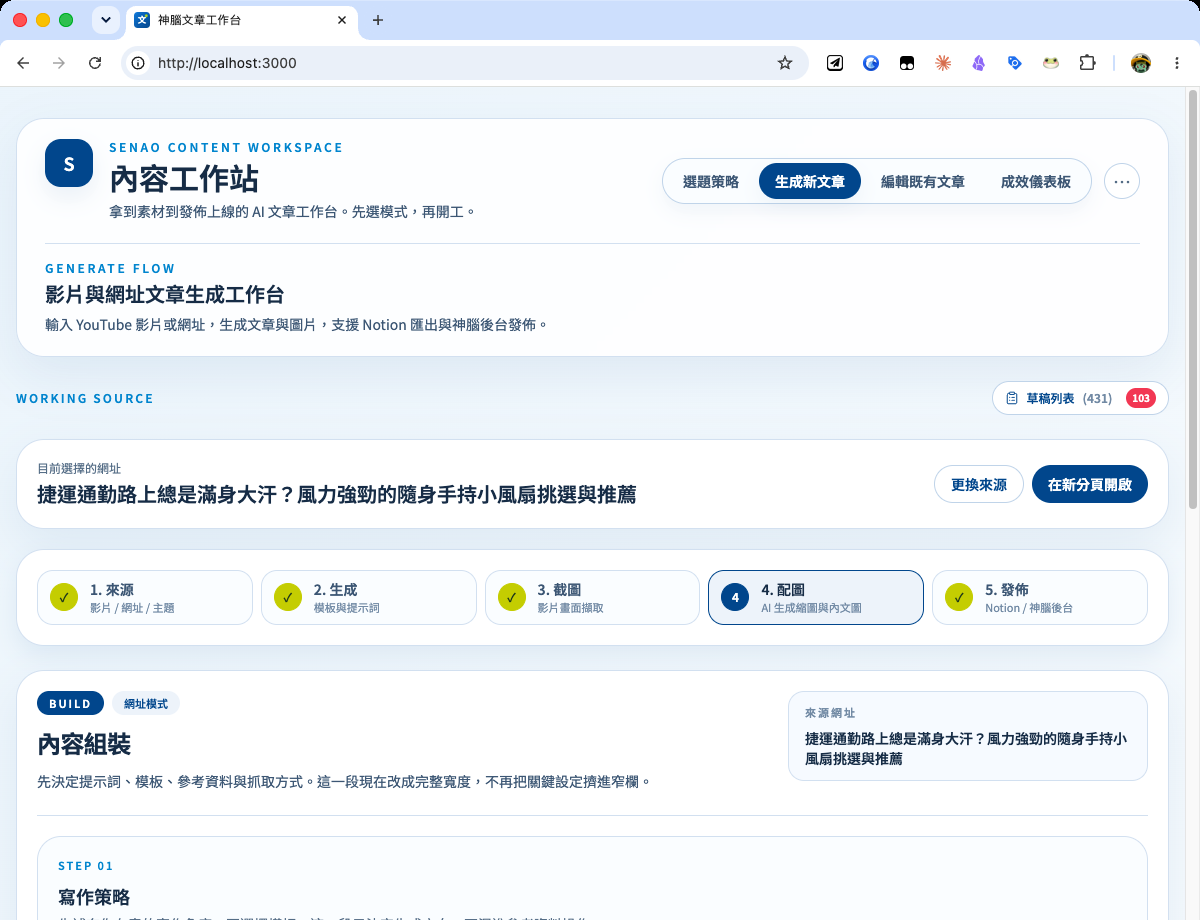Click the 網址模式 tag
Viewport: 1200px width, 920px height.
[x=146, y=703]
